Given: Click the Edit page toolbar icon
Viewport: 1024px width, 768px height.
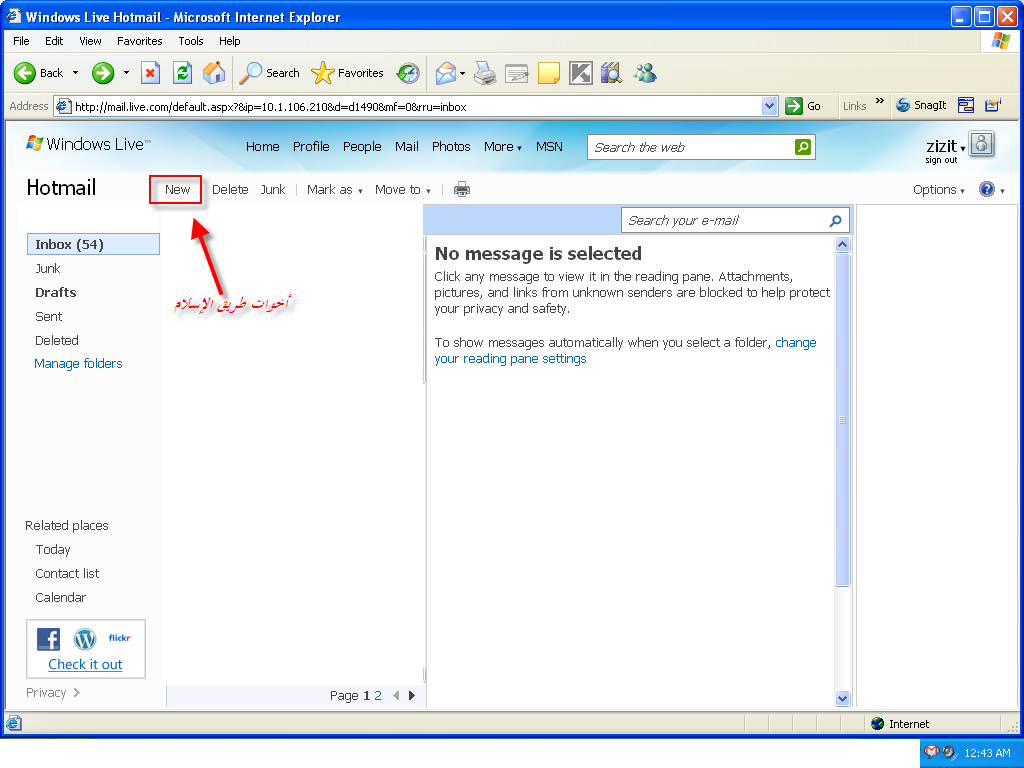Looking at the screenshot, I should 517,72.
